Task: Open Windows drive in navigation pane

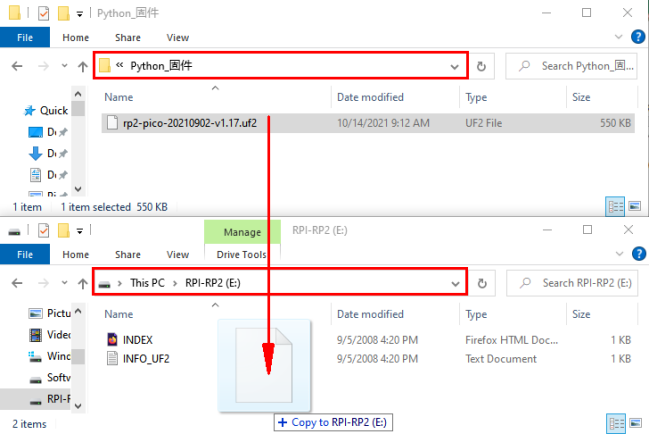Action: click(x=50, y=356)
